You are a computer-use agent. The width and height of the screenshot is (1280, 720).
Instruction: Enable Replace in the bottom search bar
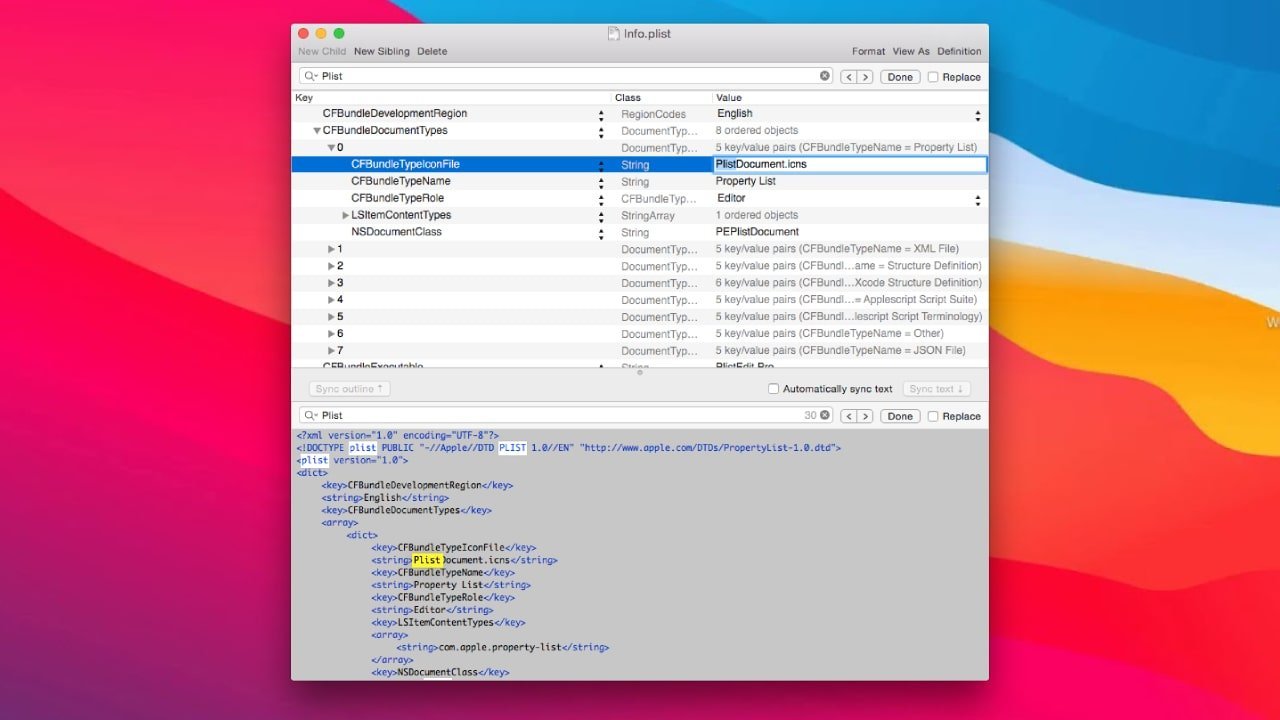pyautogui.click(x=933, y=416)
